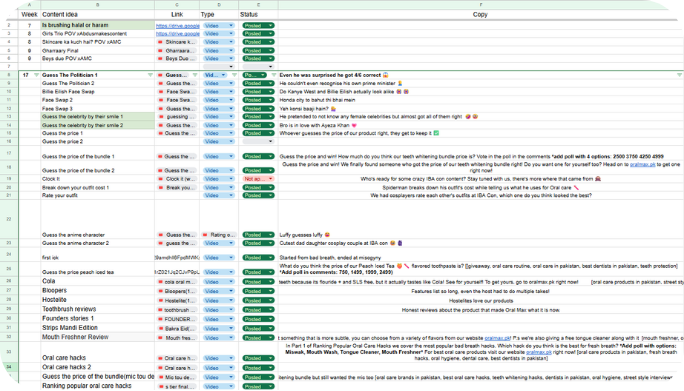Open Status dropdown for Girls Trio POV row
The height and width of the screenshot is (391, 684).
[258, 34]
